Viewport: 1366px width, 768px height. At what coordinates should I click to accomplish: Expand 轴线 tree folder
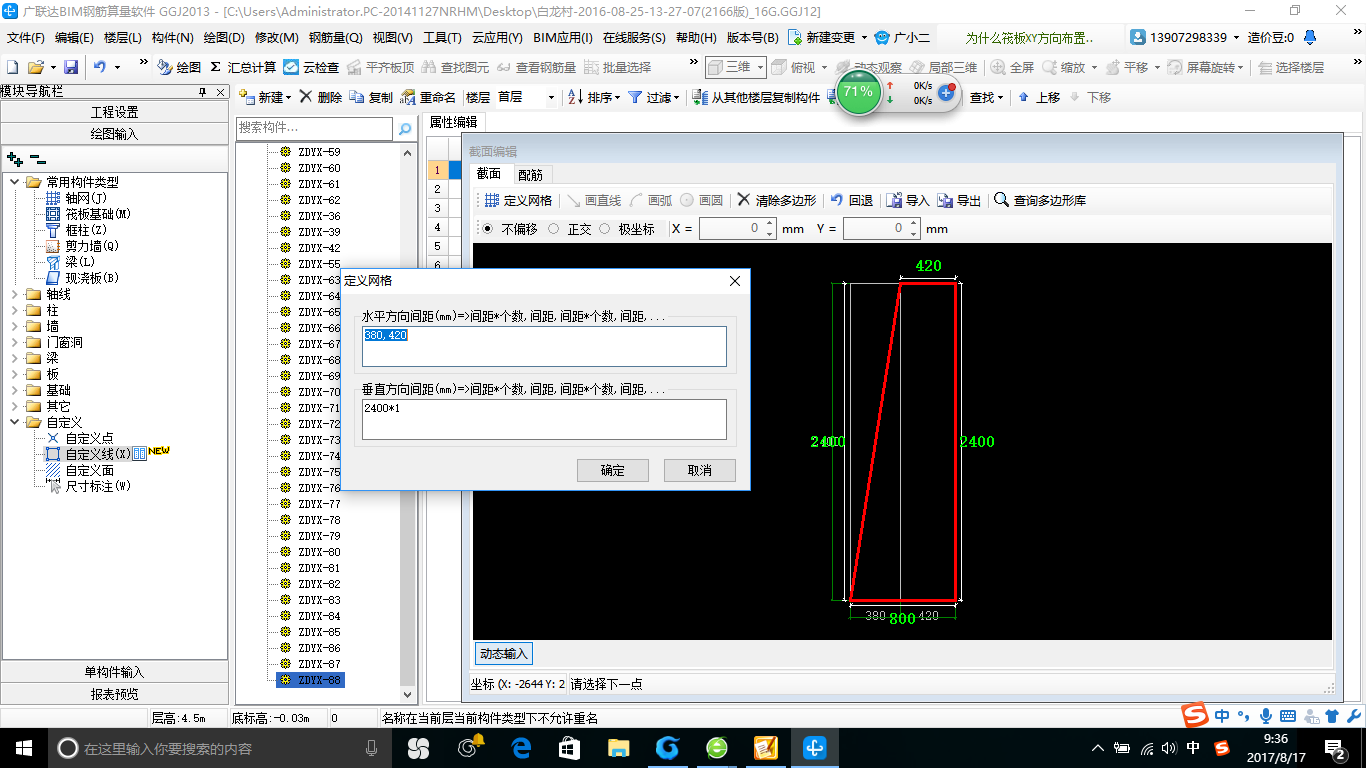pos(15,294)
